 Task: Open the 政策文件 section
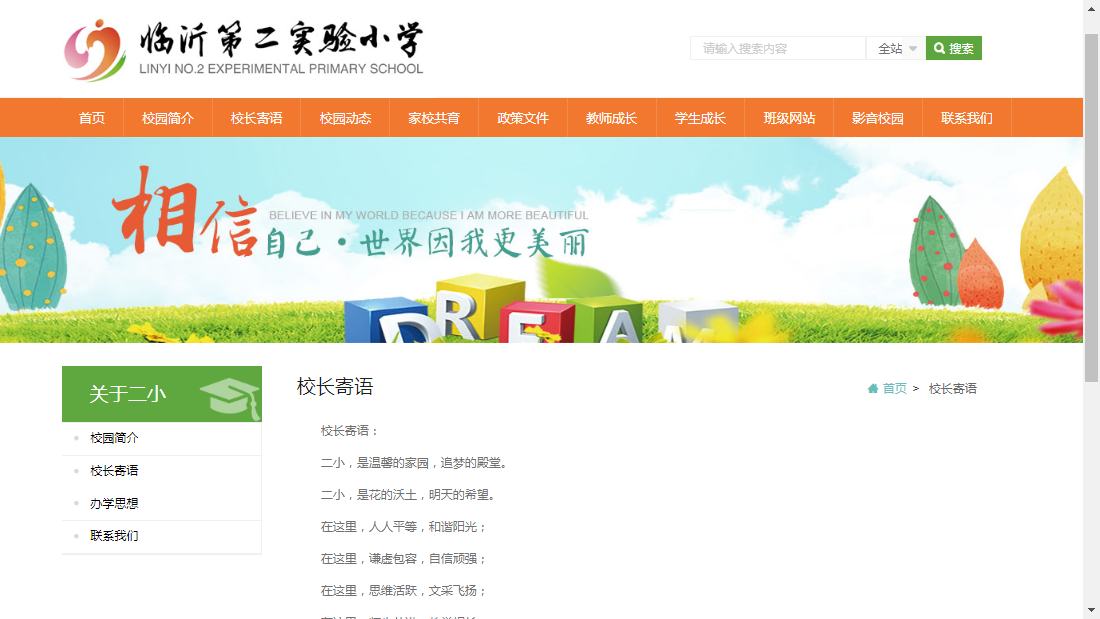point(522,117)
